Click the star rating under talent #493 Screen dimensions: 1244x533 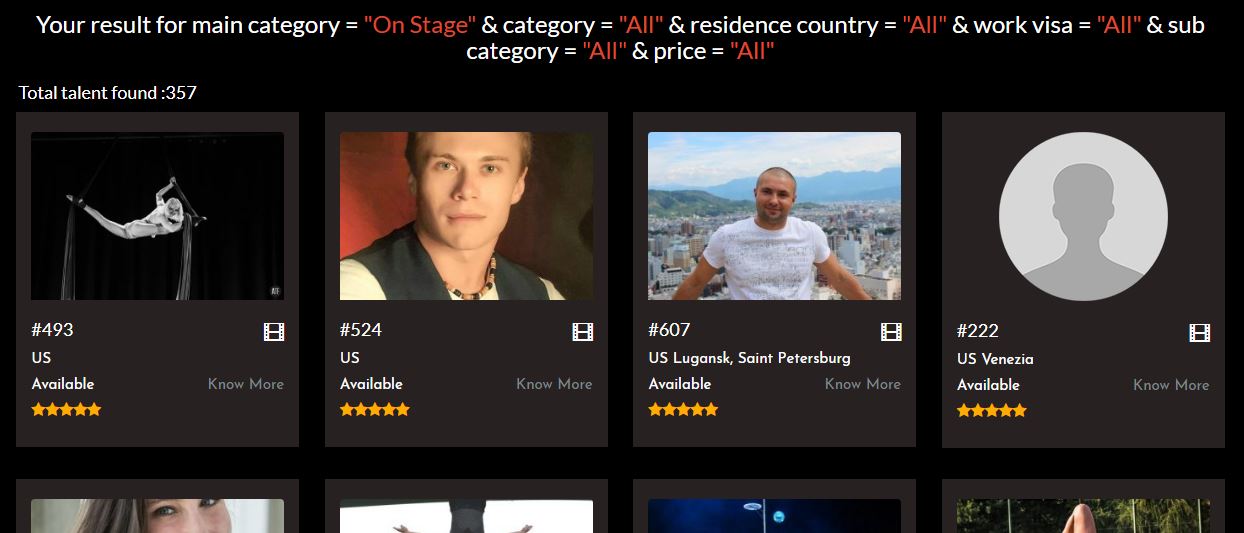click(x=66, y=410)
